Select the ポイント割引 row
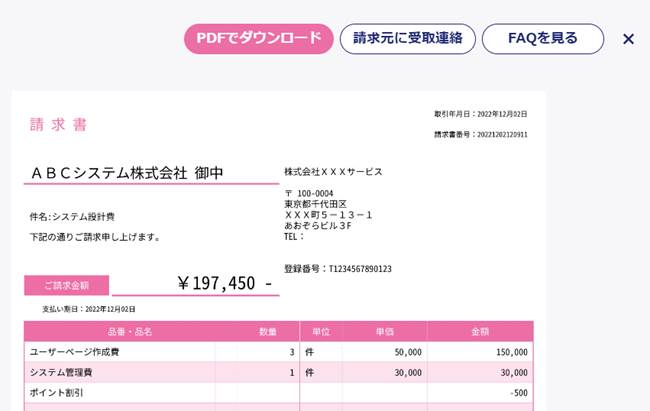 (279, 392)
